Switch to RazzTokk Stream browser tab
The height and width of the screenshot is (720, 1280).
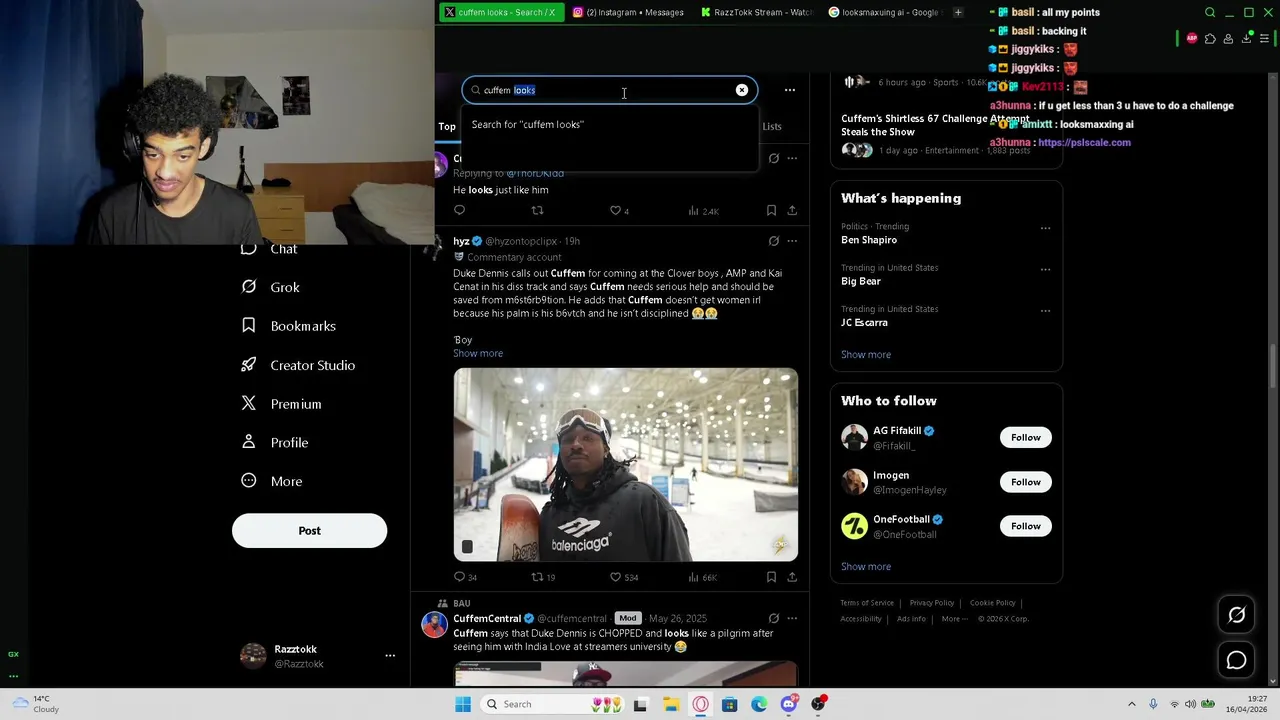[x=757, y=12]
